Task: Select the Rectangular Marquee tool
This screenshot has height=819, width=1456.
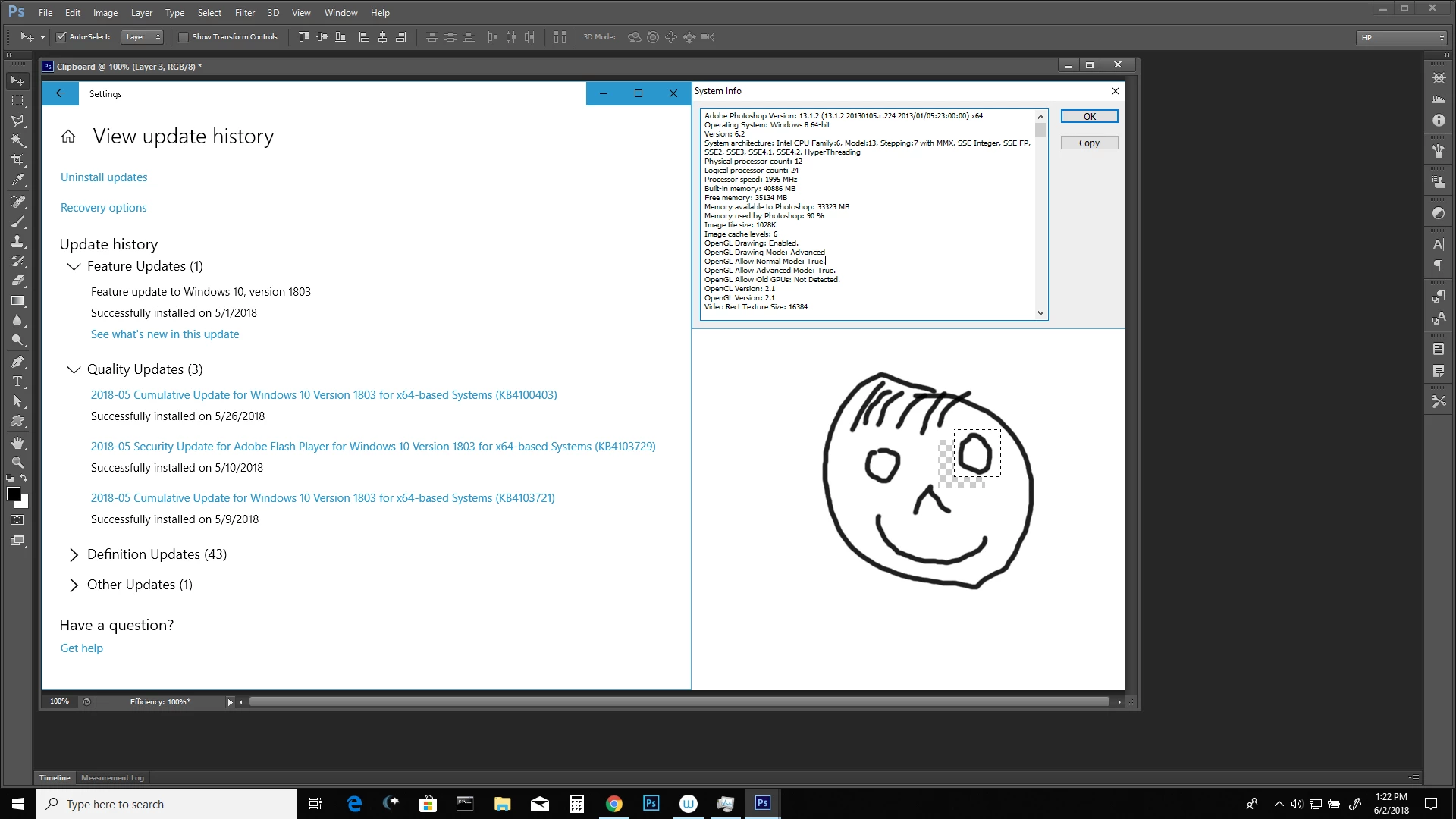Action: [x=17, y=101]
